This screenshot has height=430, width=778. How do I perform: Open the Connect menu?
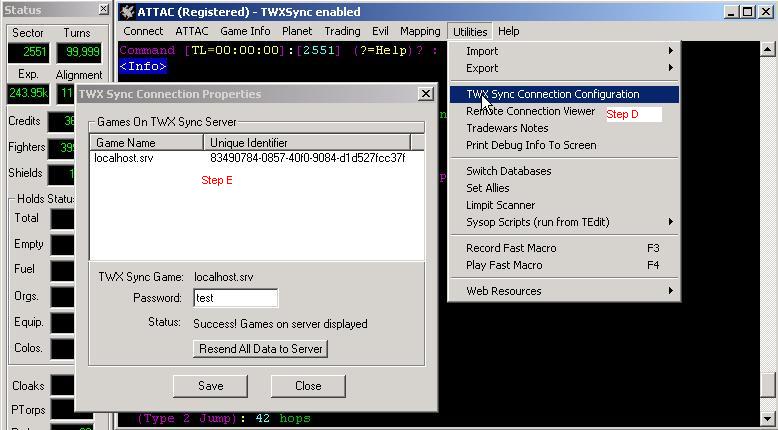point(143,31)
